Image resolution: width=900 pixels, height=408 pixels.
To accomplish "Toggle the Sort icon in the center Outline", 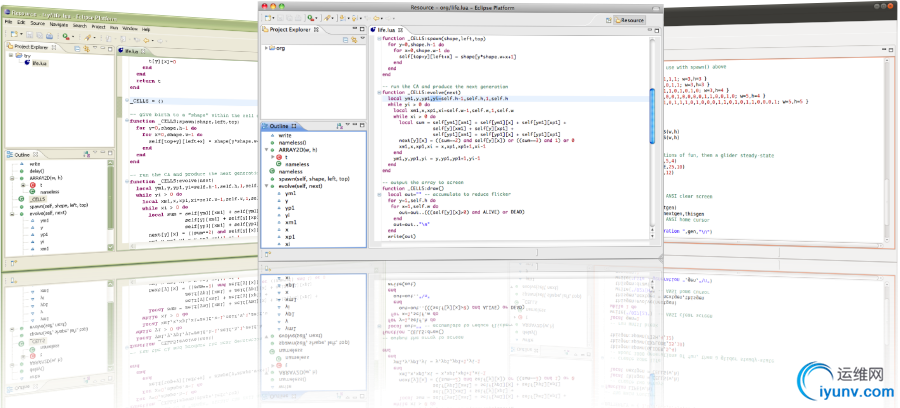I will click(339, 126).
